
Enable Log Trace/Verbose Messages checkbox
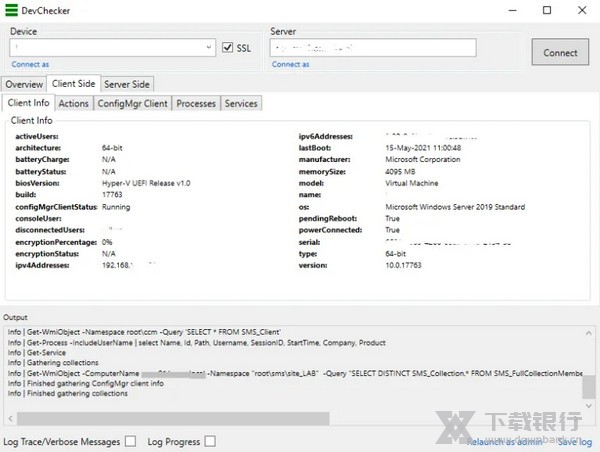(x=131, y=441)
